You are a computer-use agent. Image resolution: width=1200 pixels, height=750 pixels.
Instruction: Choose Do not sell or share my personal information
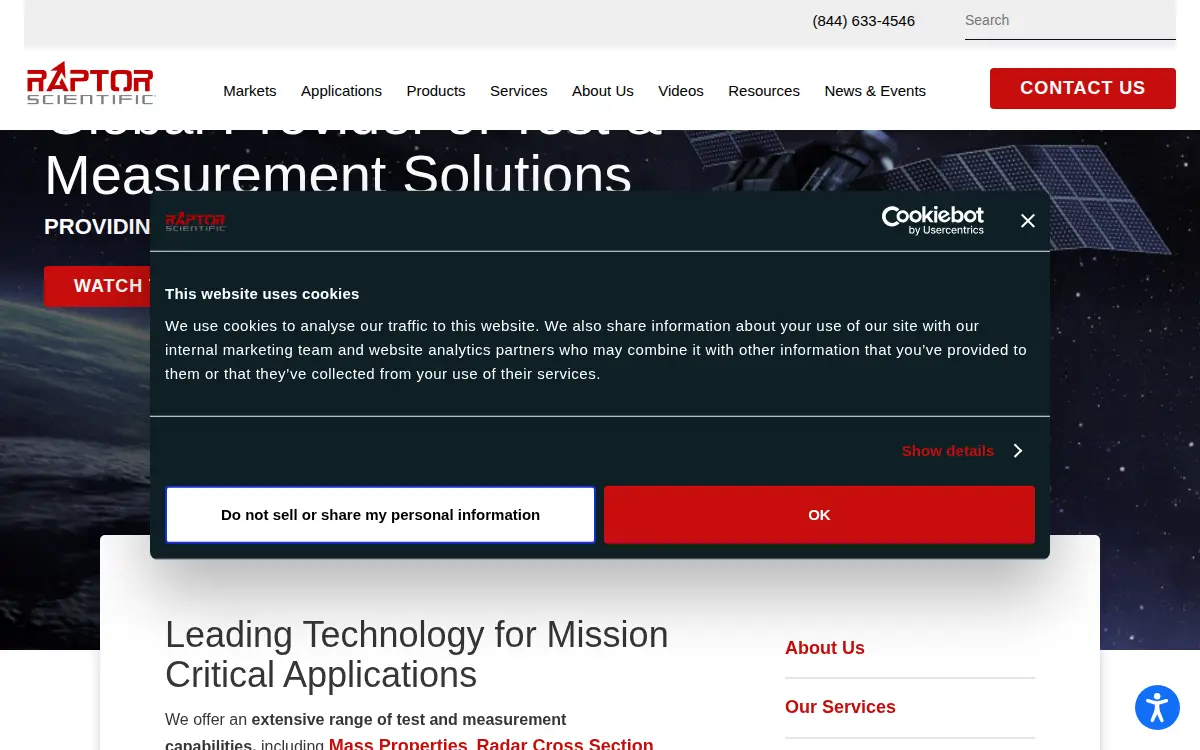[x=380, y=515]
